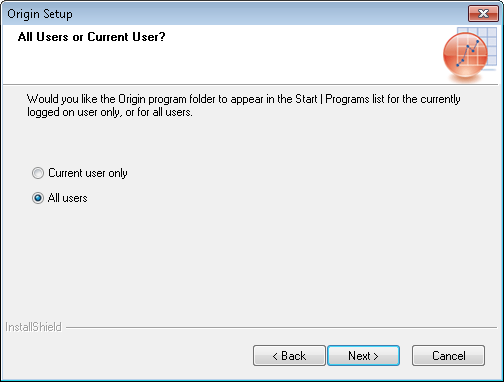Continue setup with the Next button
504x382 pixels.
click(x=363, y=356)
